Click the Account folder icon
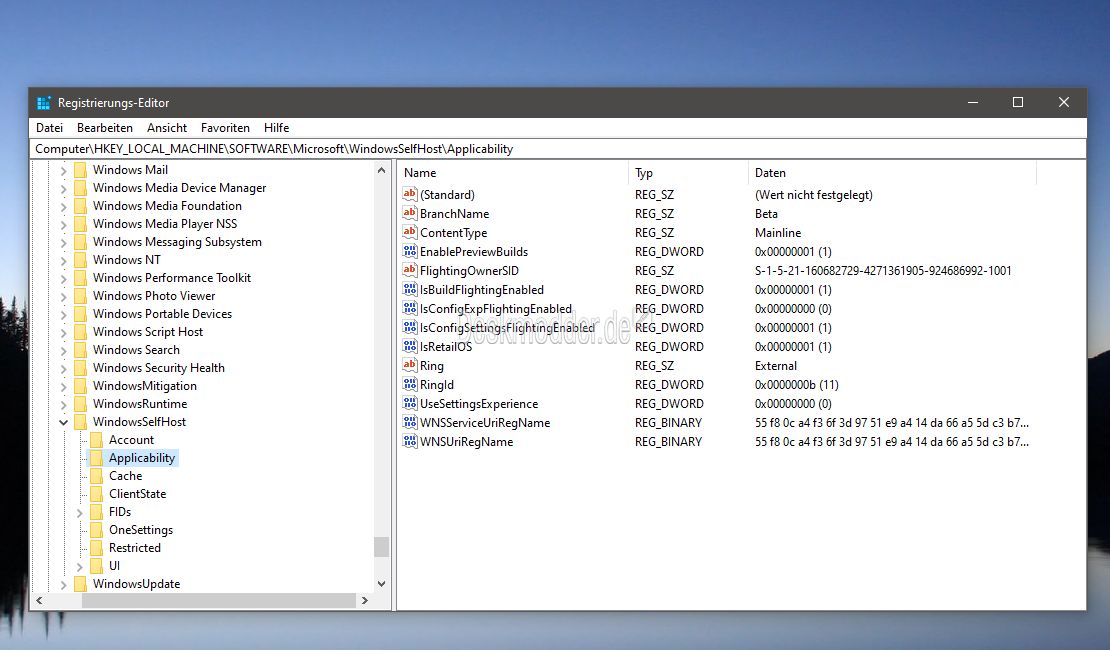The width and height of the screenshot is (1110, 650). point(96,440)
